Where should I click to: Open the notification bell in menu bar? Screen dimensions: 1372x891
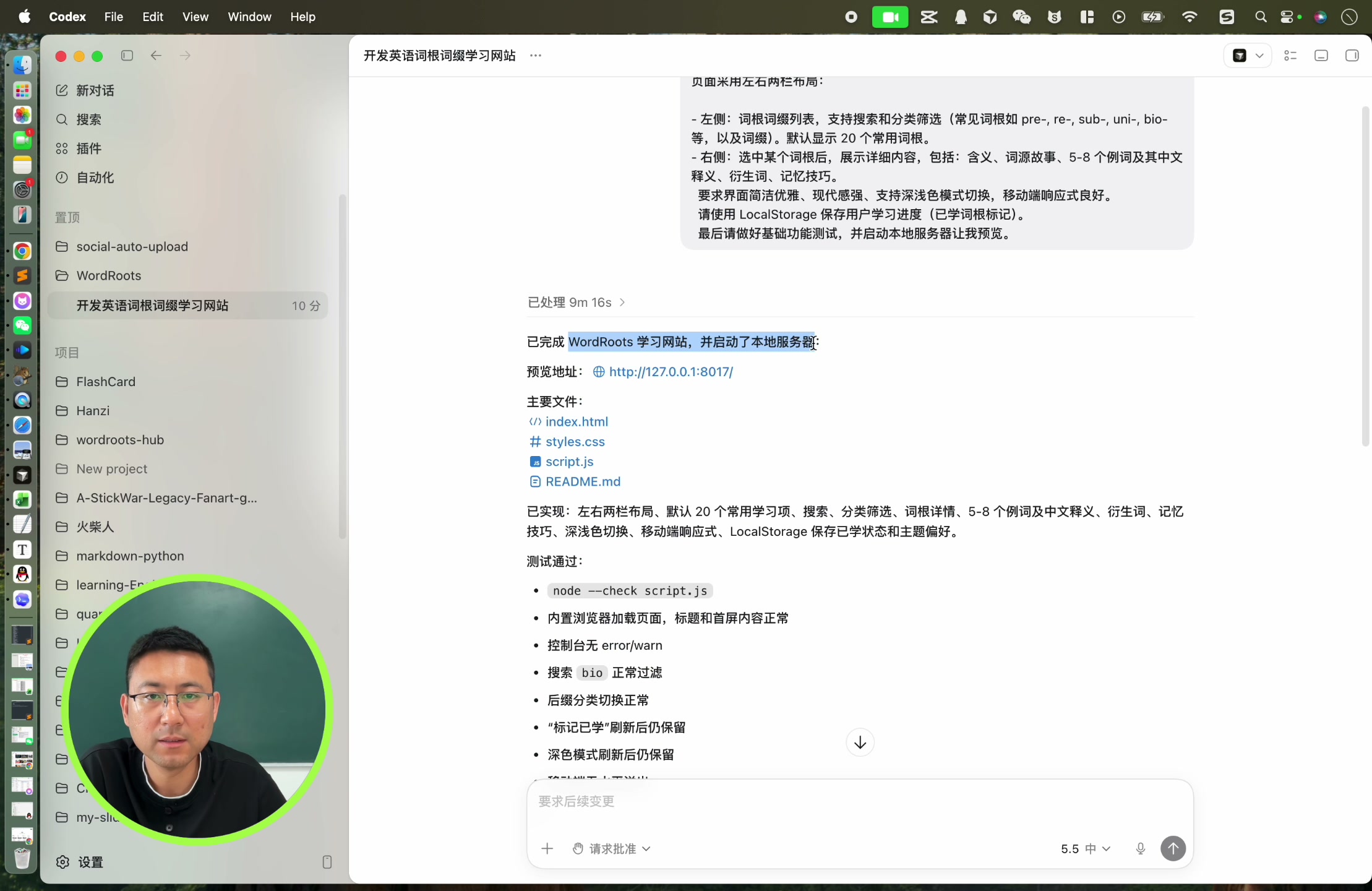[961, 17]
